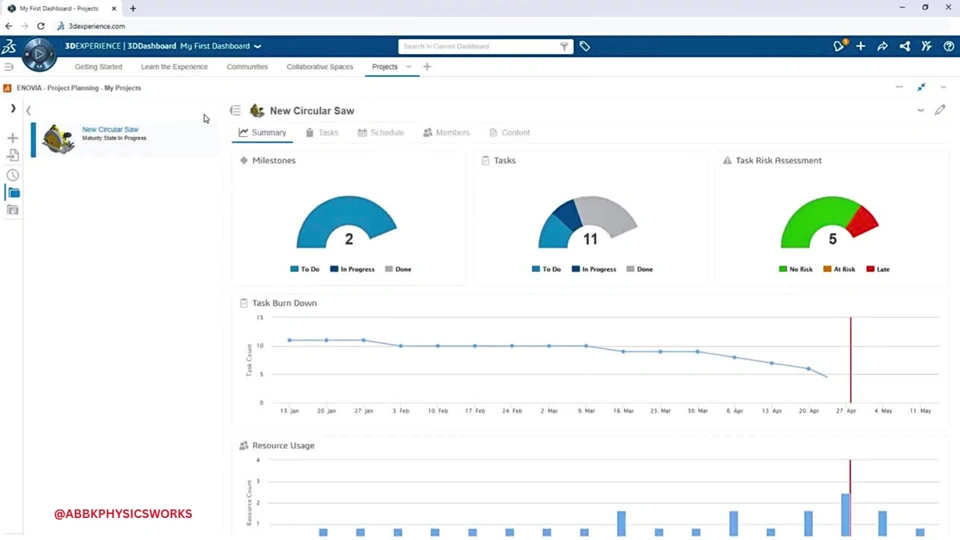Click the search filter funnel icon
Viewport: 960px width, 540px height.
pyautogui.click(x=564, y=47)
